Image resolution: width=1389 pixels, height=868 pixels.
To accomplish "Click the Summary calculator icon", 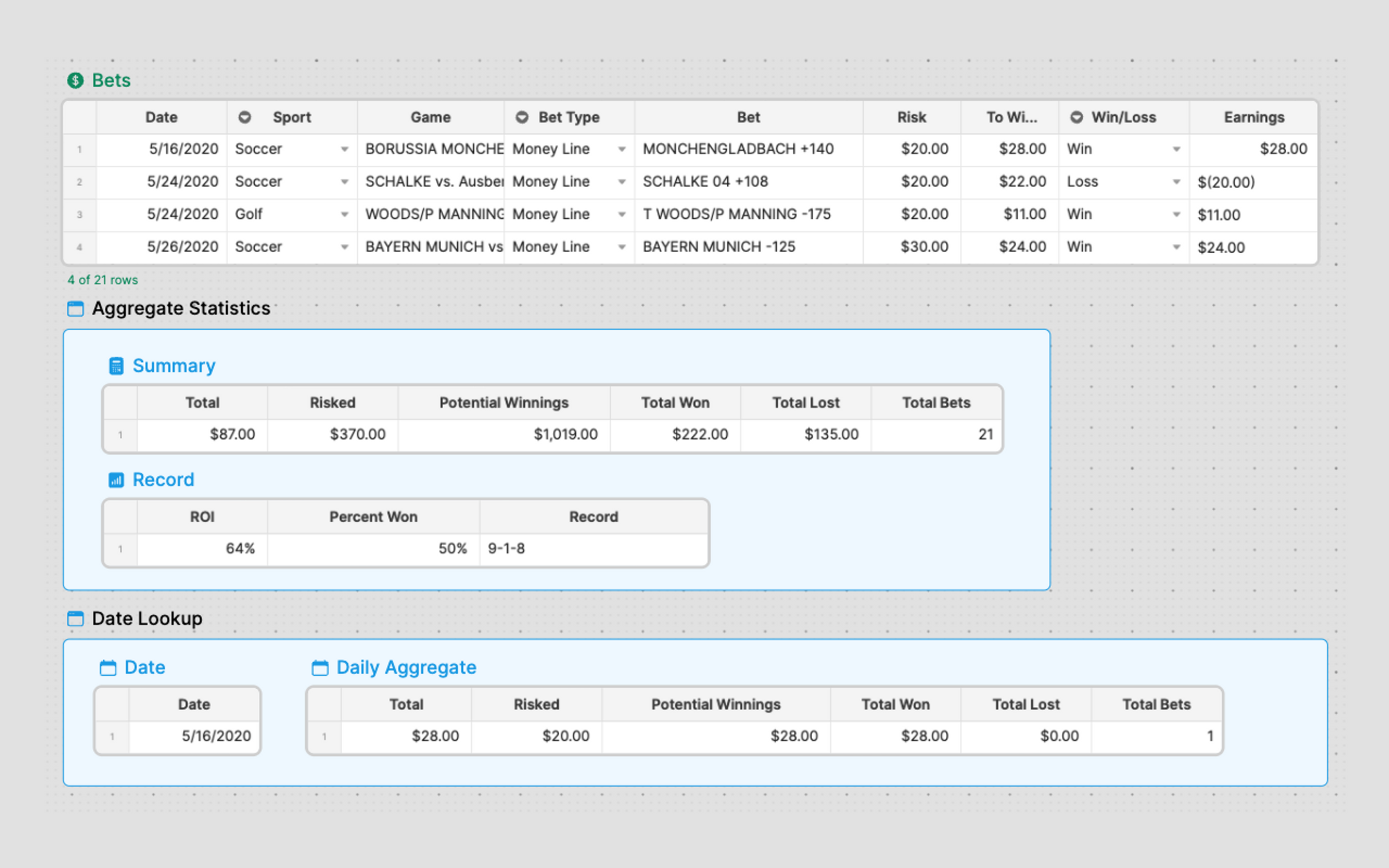I will pos(116,366).
